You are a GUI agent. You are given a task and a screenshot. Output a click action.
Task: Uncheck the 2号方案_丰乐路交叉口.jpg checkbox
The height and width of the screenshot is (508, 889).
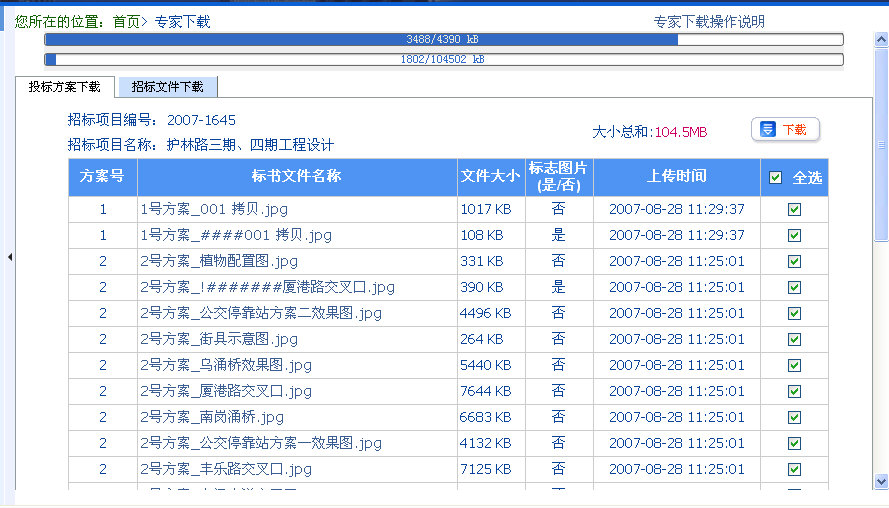coord(794,469)
